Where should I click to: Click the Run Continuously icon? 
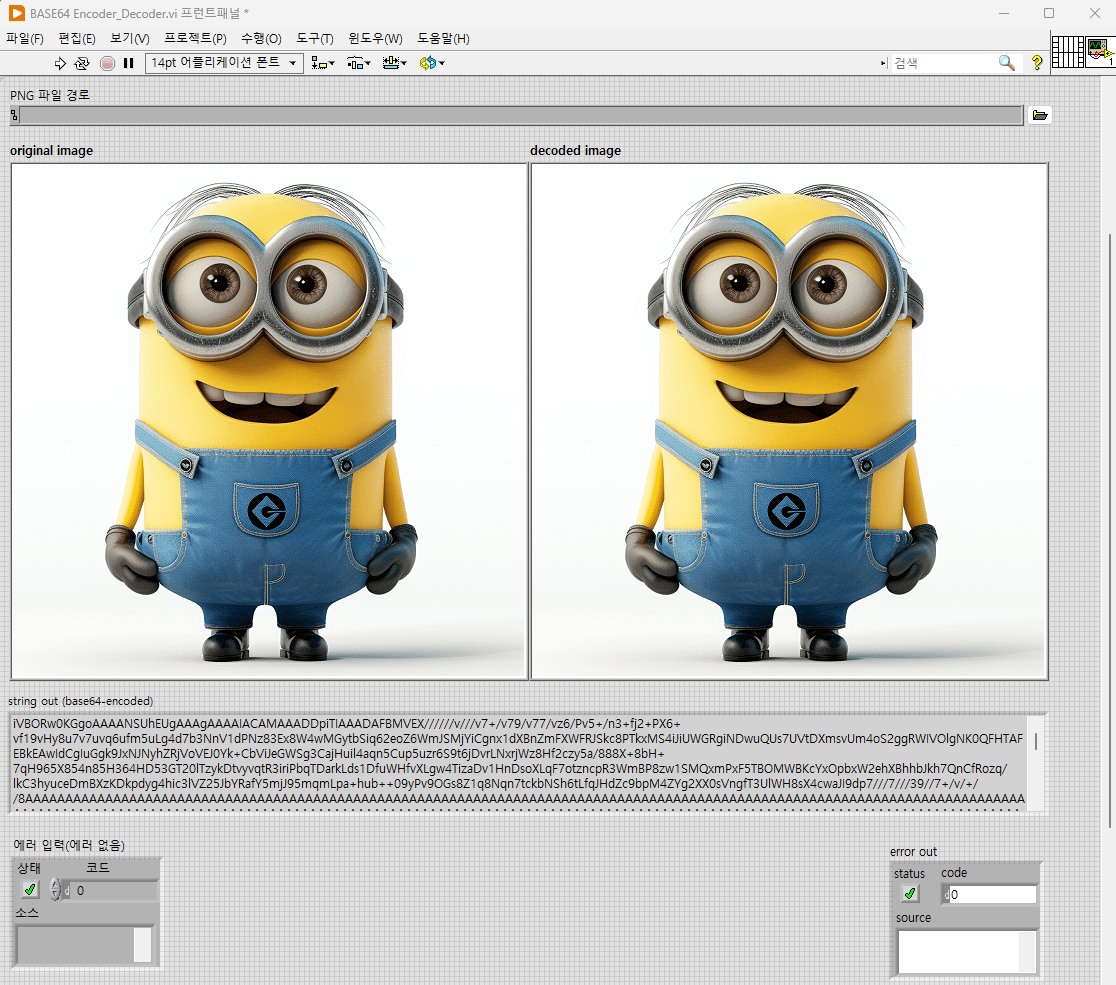[x=83, y=63]
